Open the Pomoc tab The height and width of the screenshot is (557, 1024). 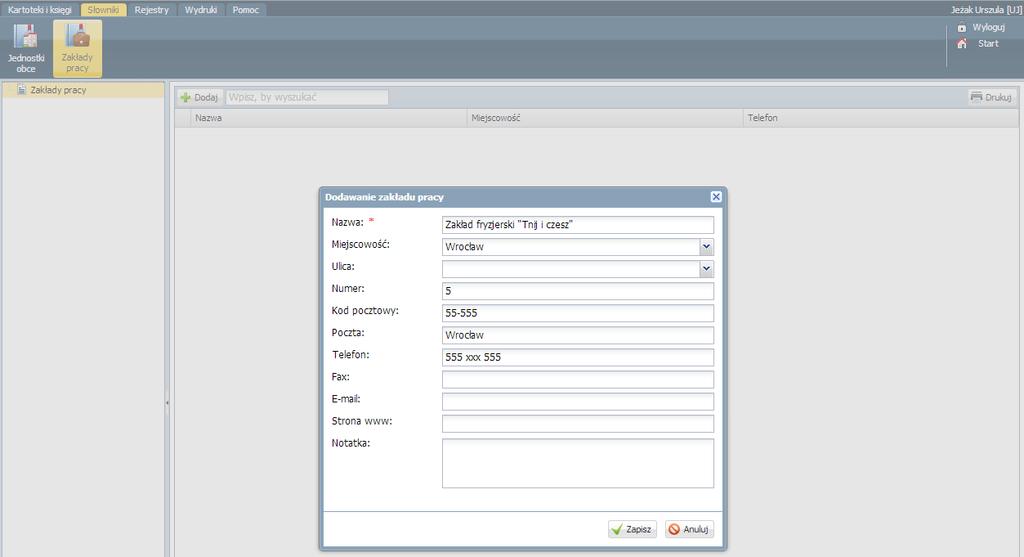[246, 10]
